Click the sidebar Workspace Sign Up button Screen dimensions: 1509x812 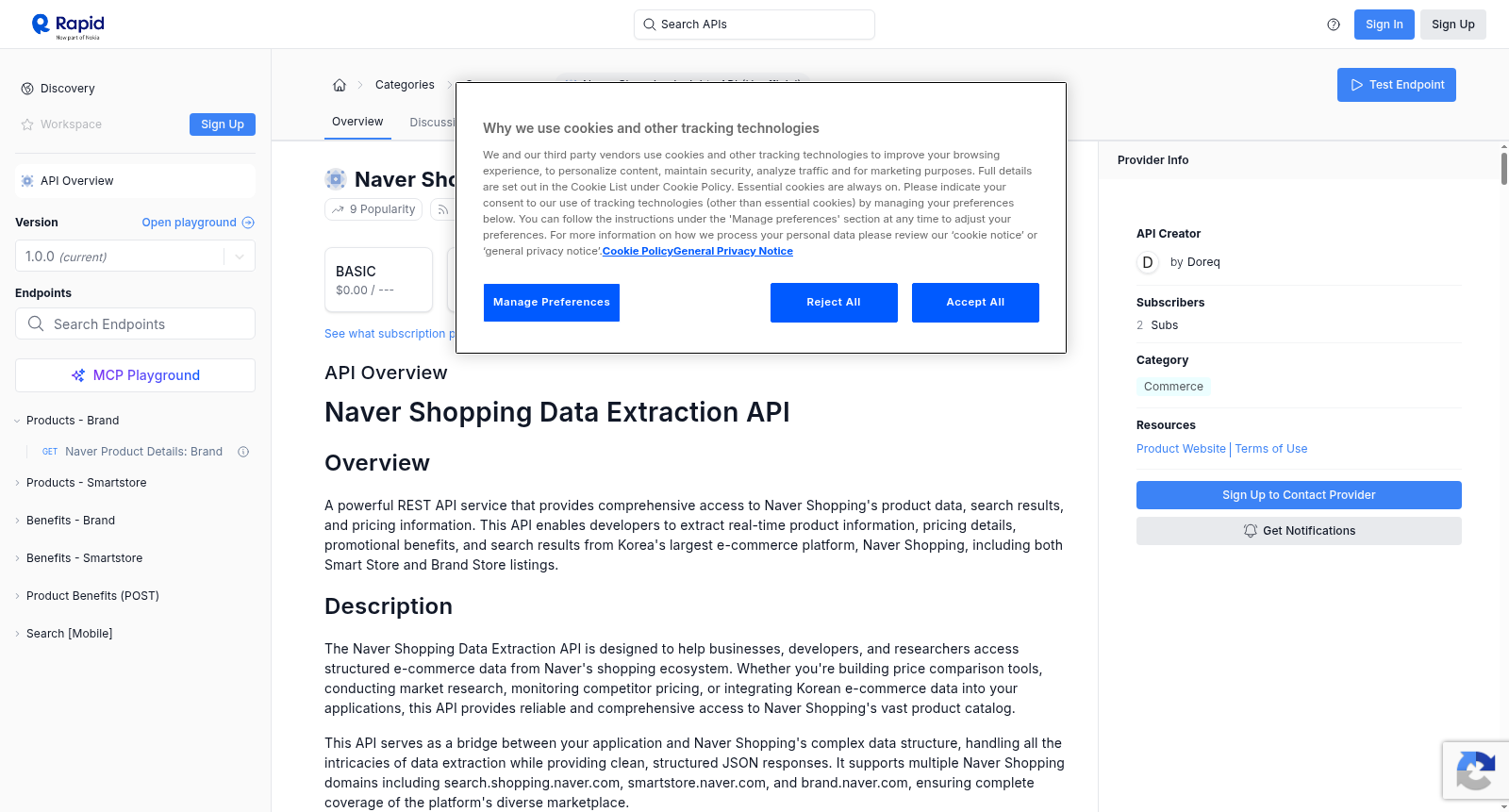[x=223, y=124]
